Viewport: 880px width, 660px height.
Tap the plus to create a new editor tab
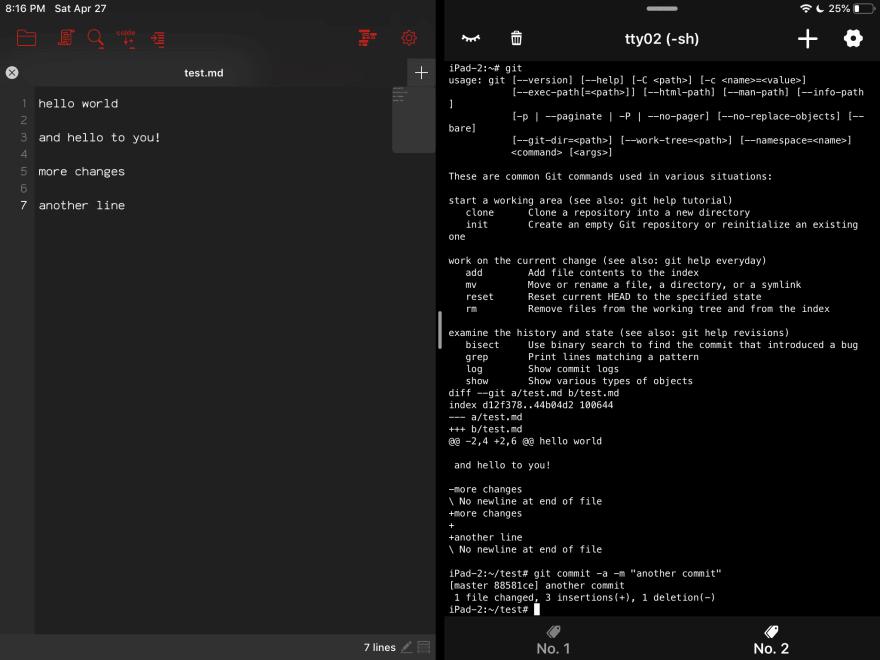(421, 72)
